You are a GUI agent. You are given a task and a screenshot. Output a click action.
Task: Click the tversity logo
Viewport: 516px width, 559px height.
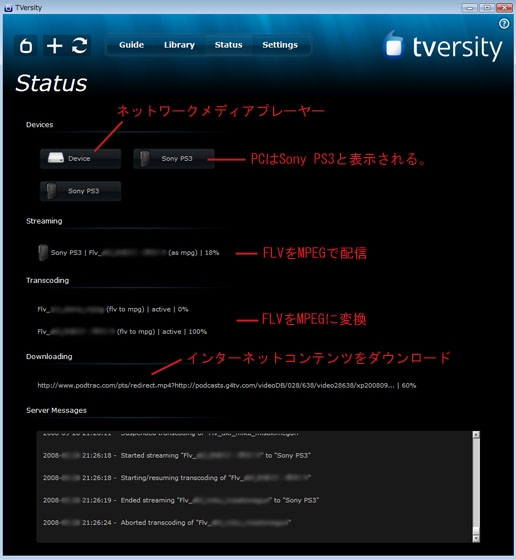coord(442,47)
